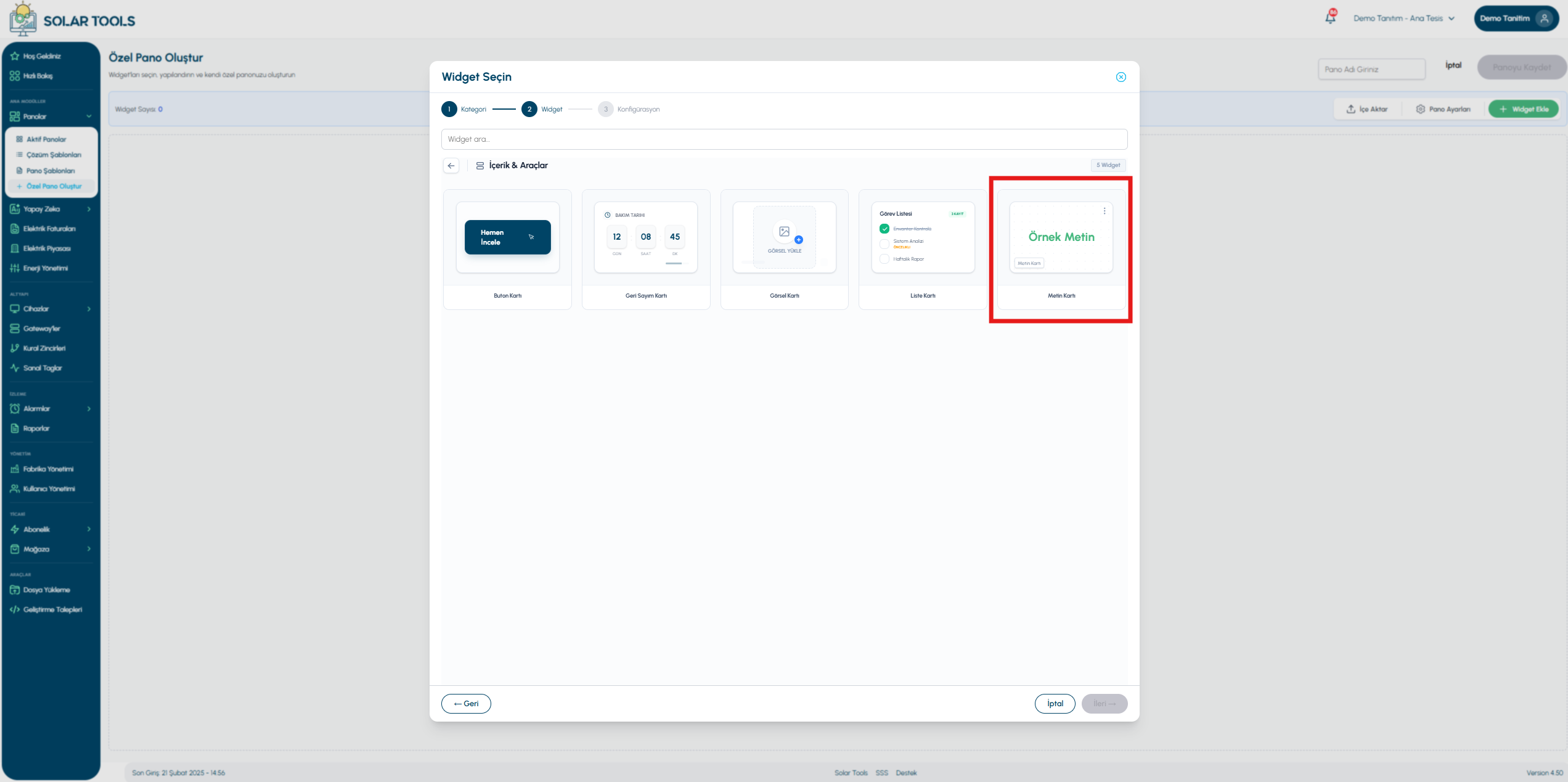Click the İptal button in dialog footer
This screenshot has height=782, width=1568.
tap(1055, 704)
